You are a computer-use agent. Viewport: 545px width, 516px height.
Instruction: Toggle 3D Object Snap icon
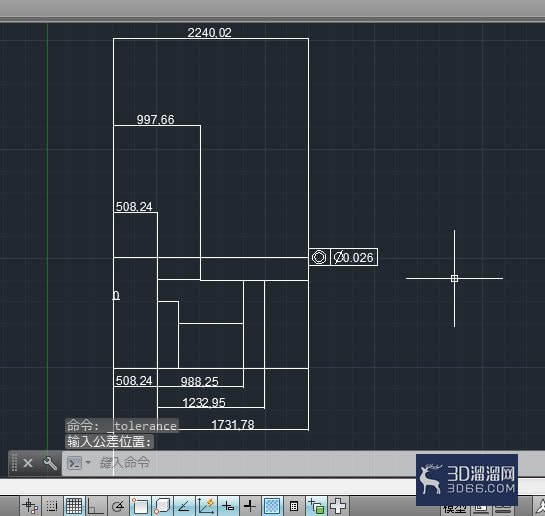click(162, 506)
